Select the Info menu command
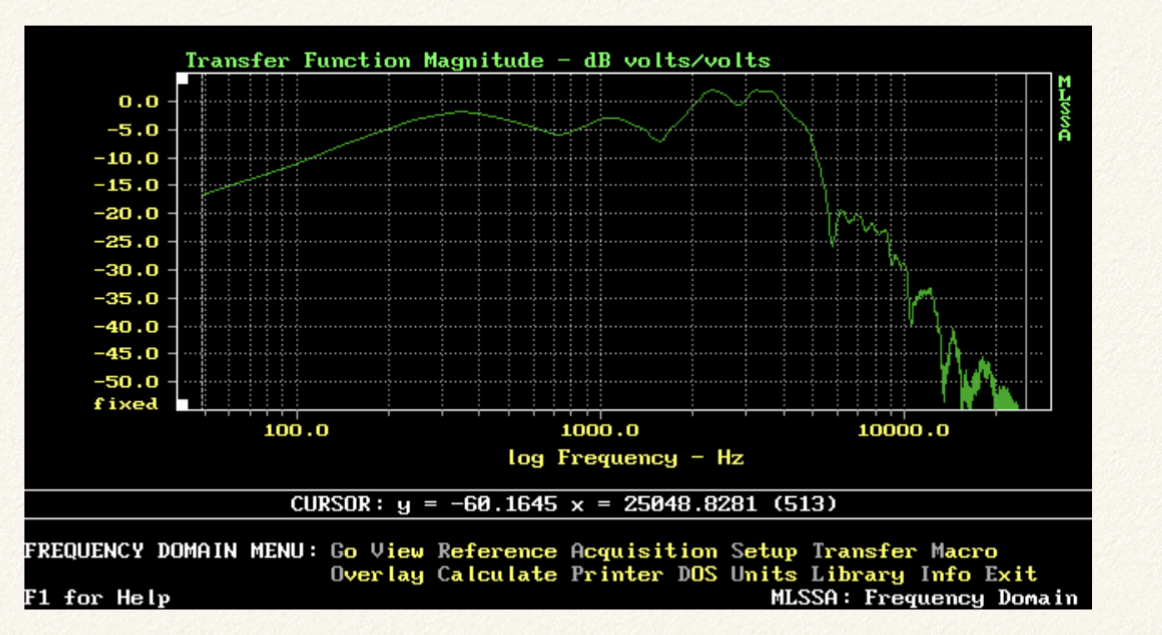Image resolution: width=1162 pixels, height=635 pixels. pyautogui.click(x=945, y=574)
